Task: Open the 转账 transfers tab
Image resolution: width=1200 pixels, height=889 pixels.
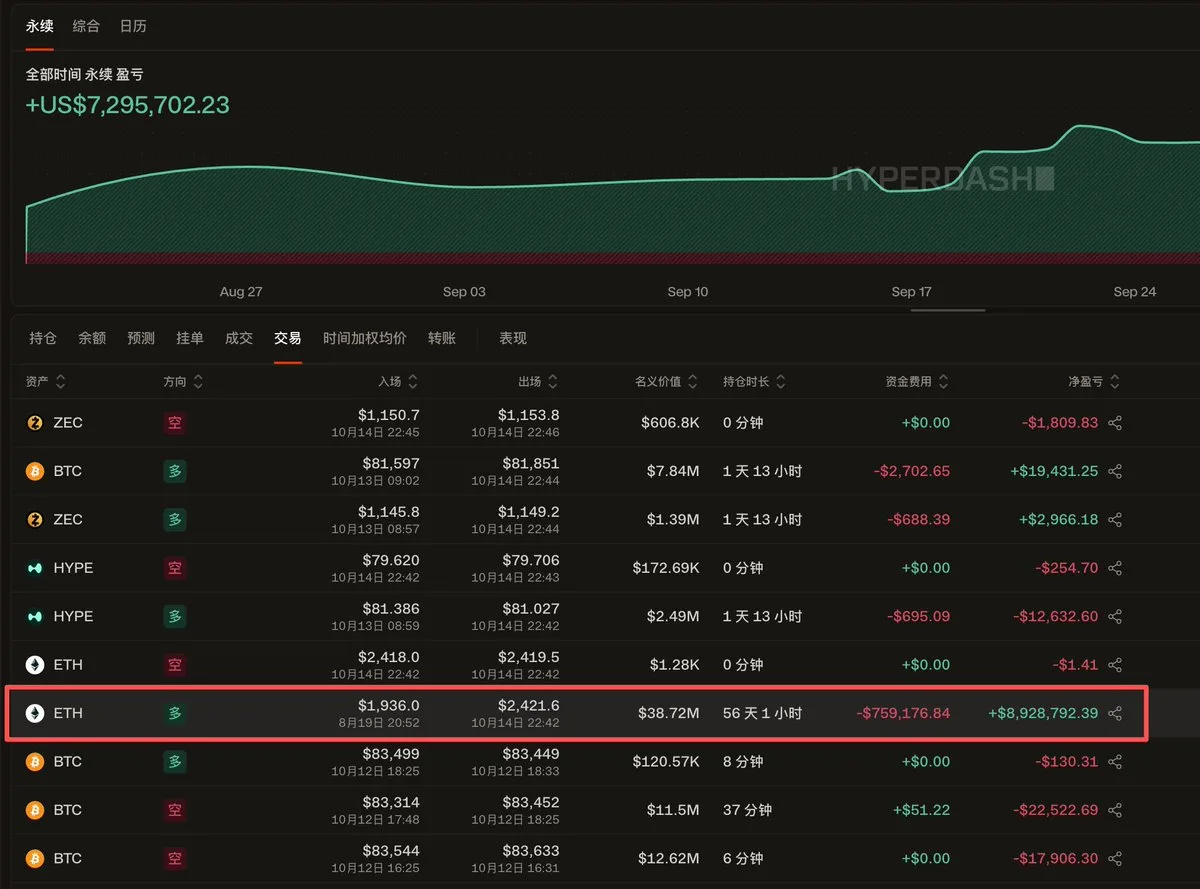Action: [x=442, y=338]
